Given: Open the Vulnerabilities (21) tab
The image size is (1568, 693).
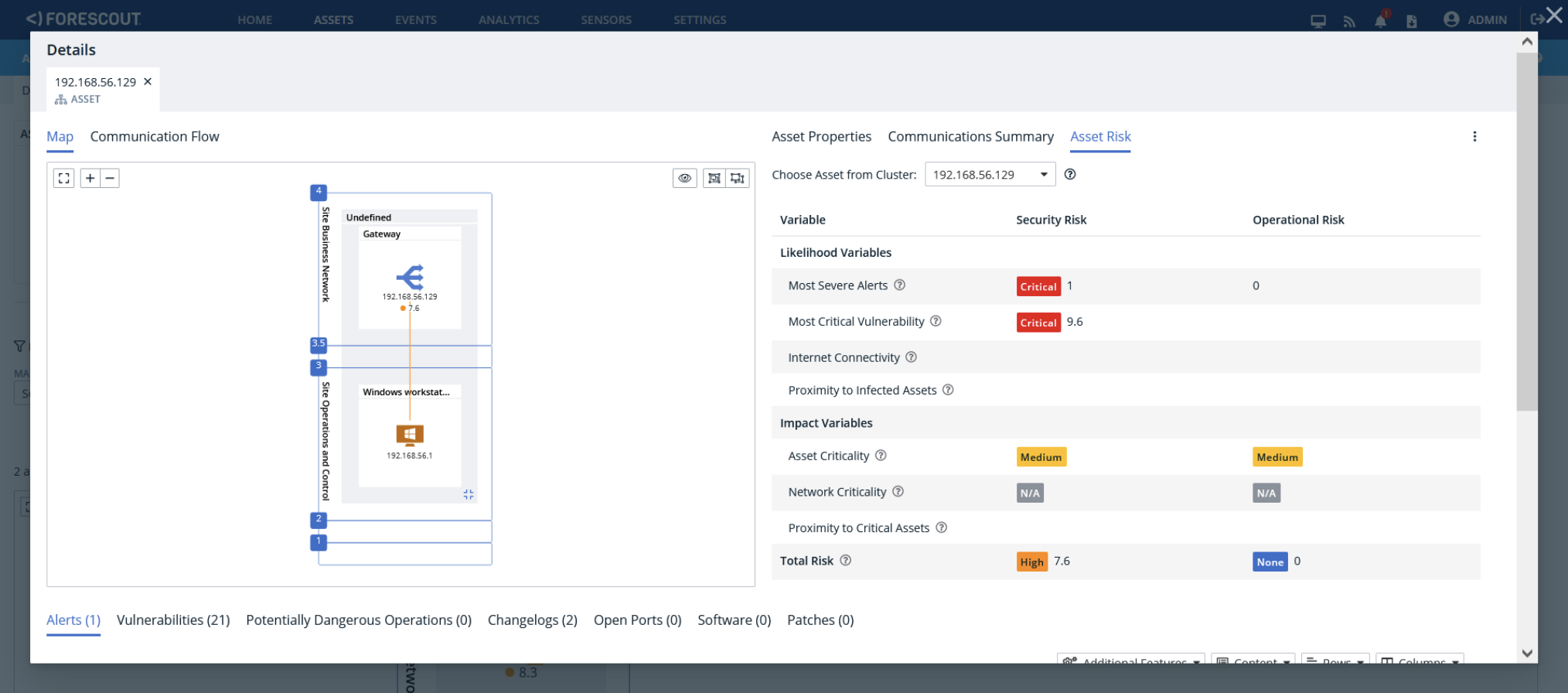Looking at the screenshot, I should (x=173, y=620).
